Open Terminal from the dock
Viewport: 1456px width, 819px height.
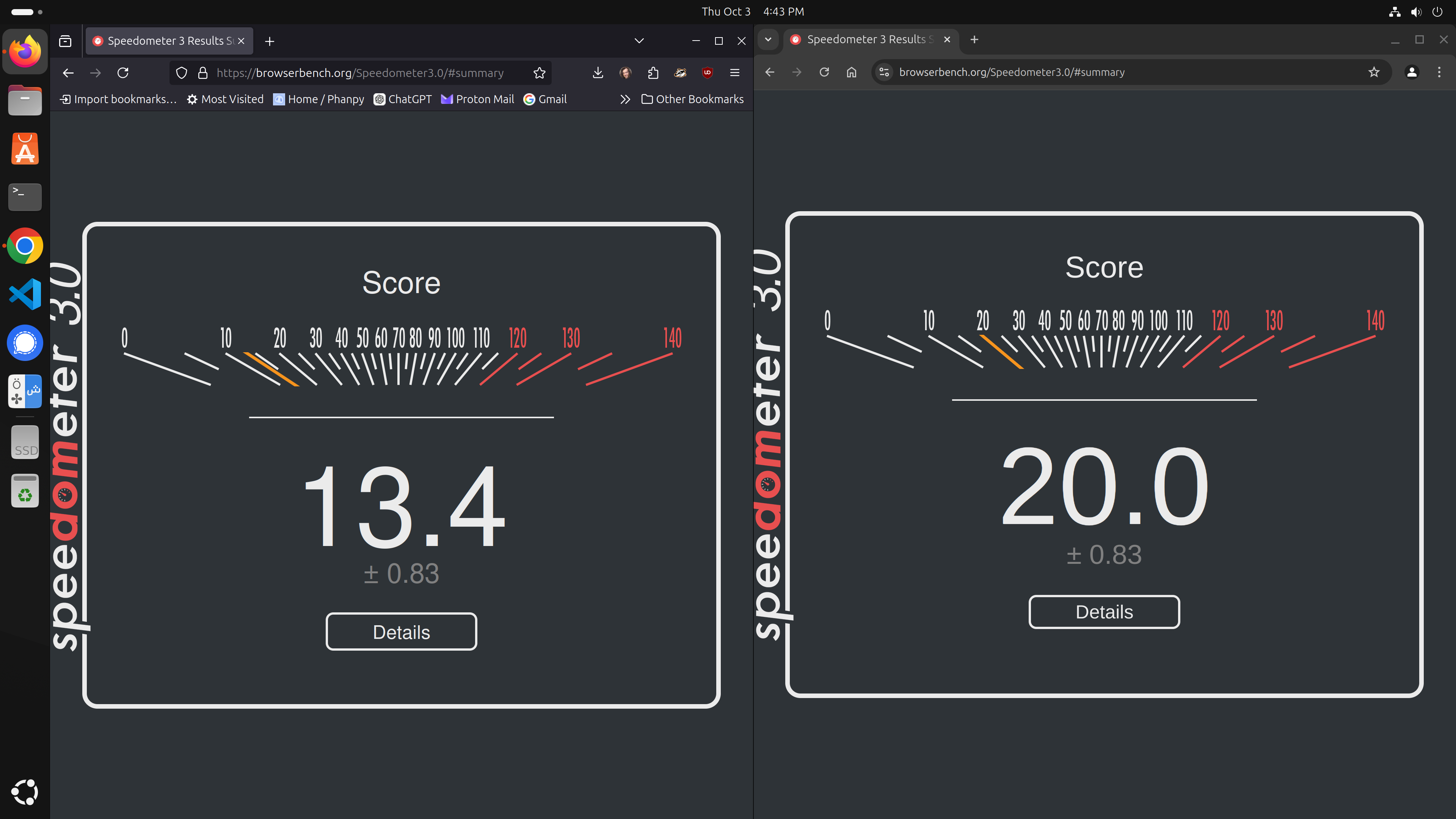[25, 197]
